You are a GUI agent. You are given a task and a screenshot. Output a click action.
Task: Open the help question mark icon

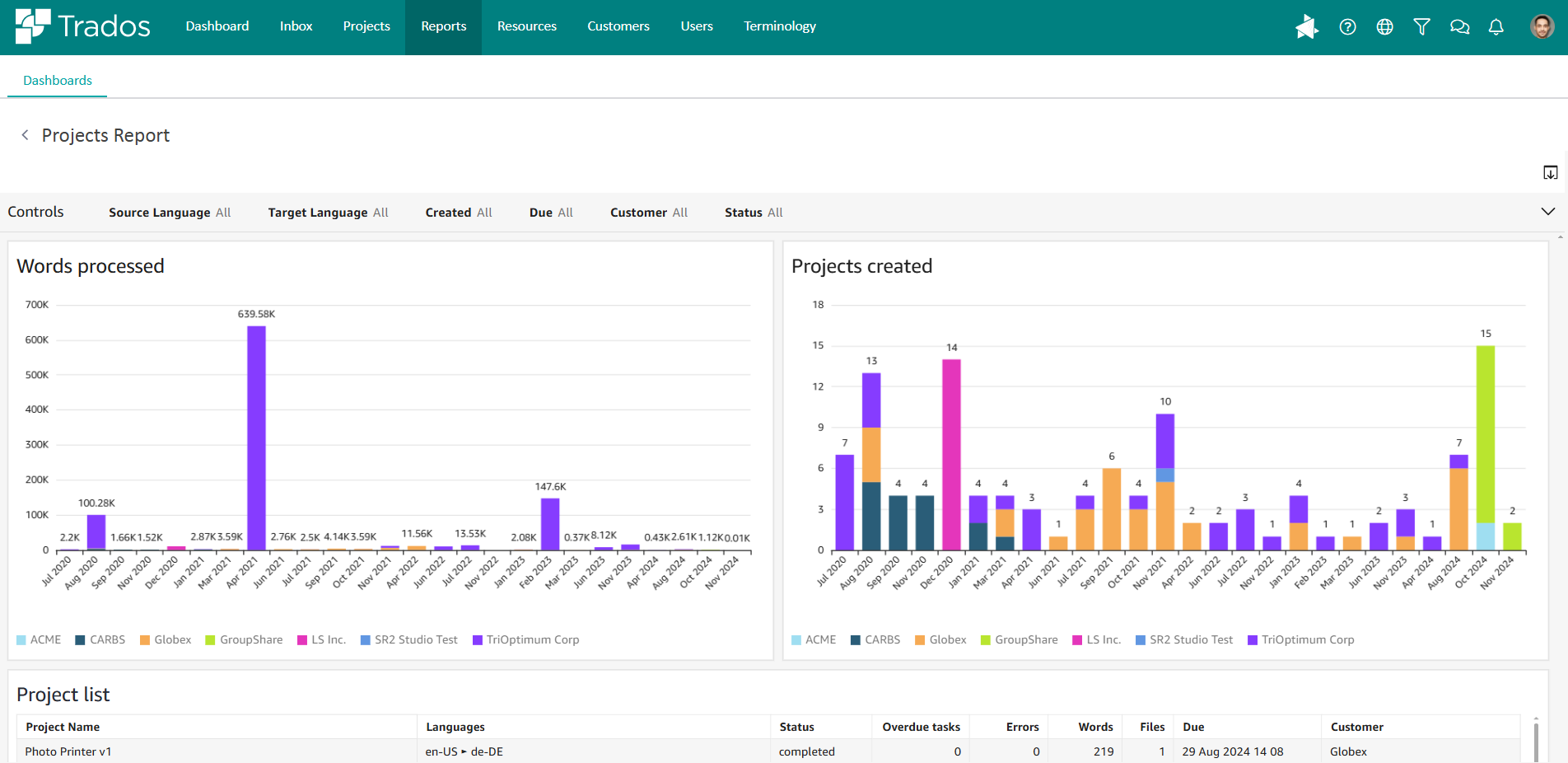pos(1347,27)
